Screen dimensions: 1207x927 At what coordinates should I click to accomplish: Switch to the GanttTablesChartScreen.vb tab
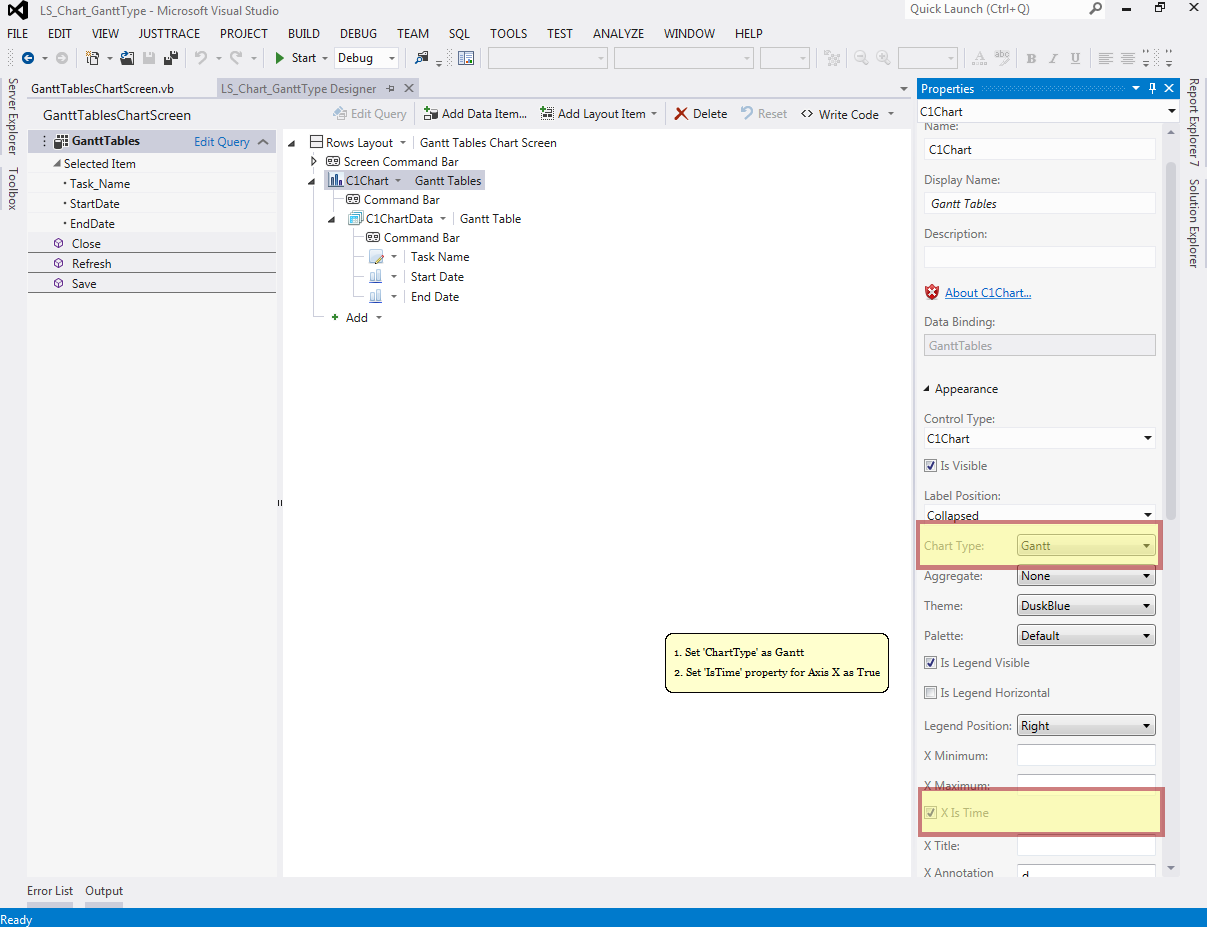pos(102,89)
